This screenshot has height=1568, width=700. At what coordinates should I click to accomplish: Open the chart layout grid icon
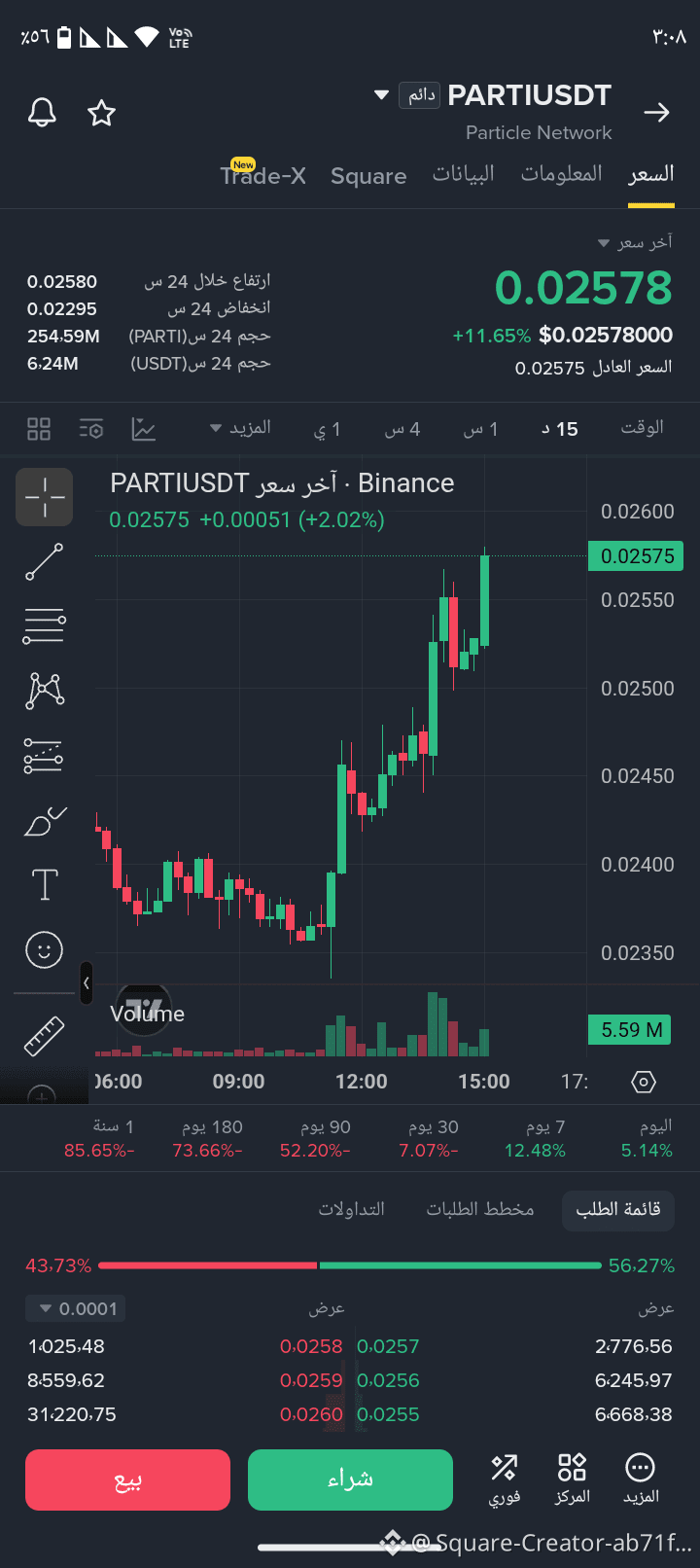click(39, 429)
